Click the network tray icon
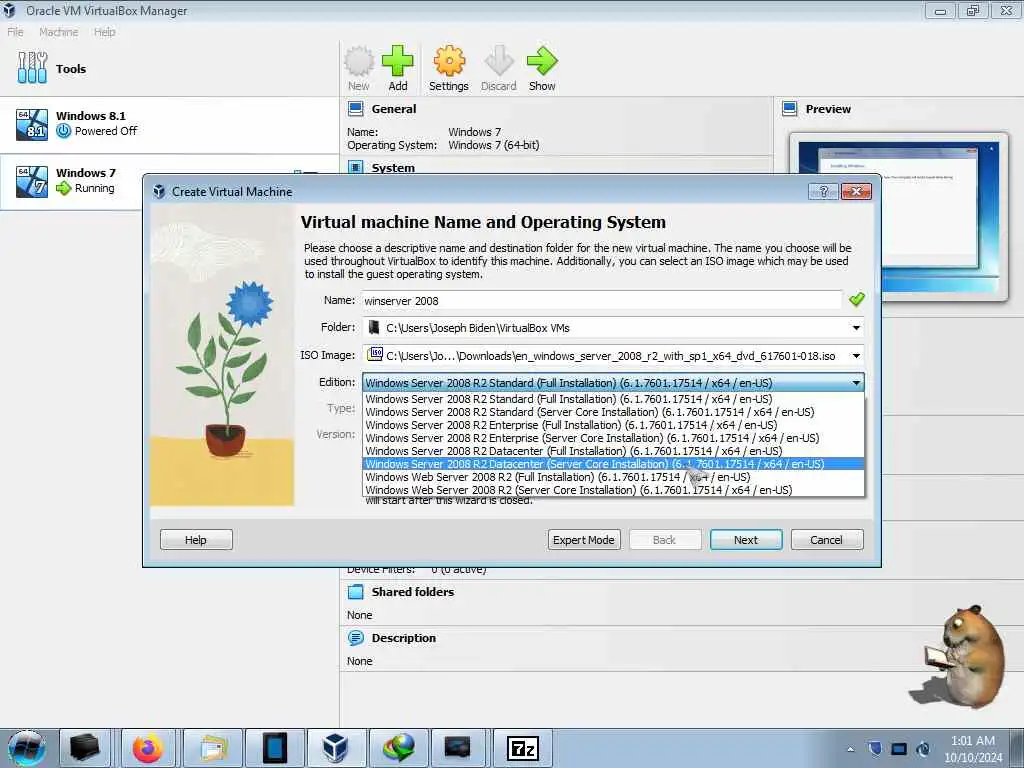The width and height of the screenshot is (1024, 768). [x=899, y=748]
